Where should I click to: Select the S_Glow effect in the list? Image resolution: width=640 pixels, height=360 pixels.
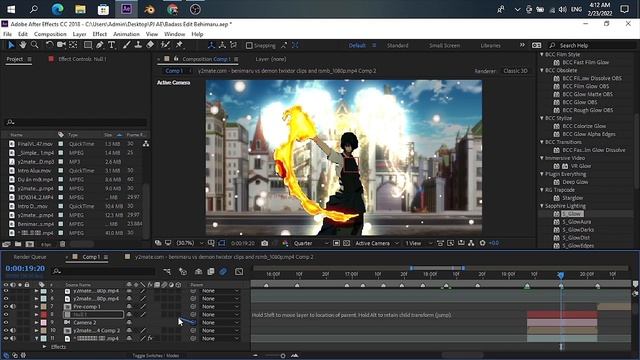click(572, 214)
